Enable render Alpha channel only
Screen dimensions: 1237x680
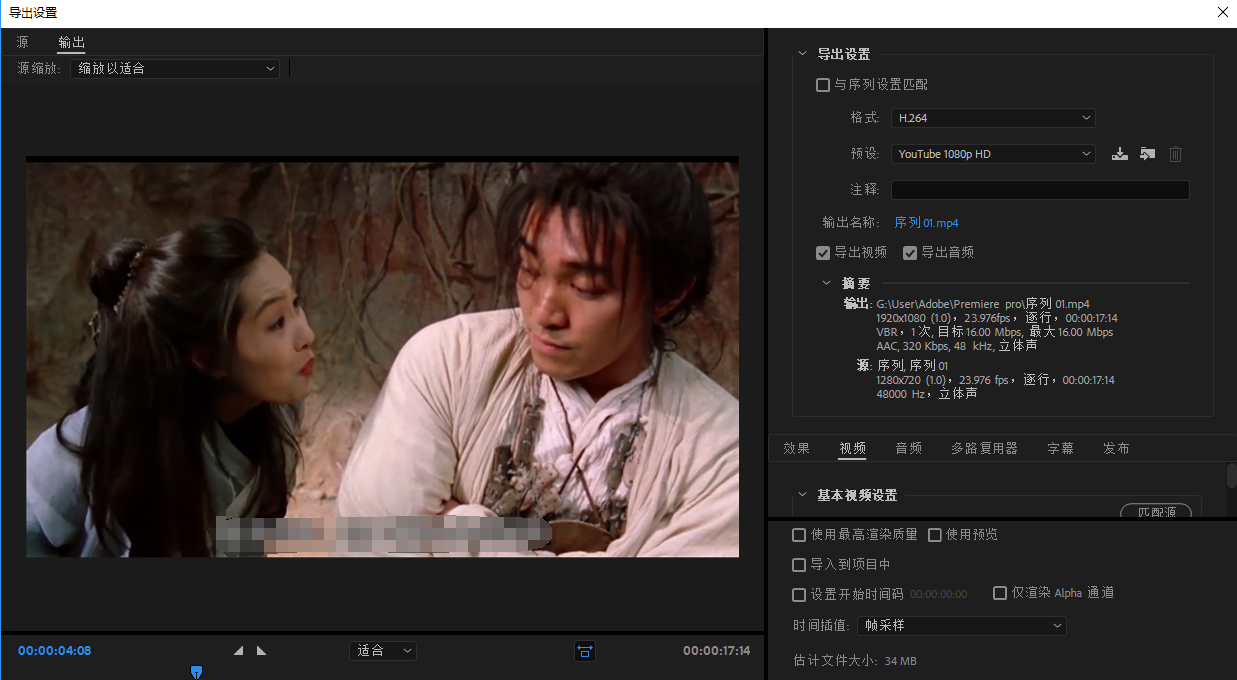coord(1000,593)
